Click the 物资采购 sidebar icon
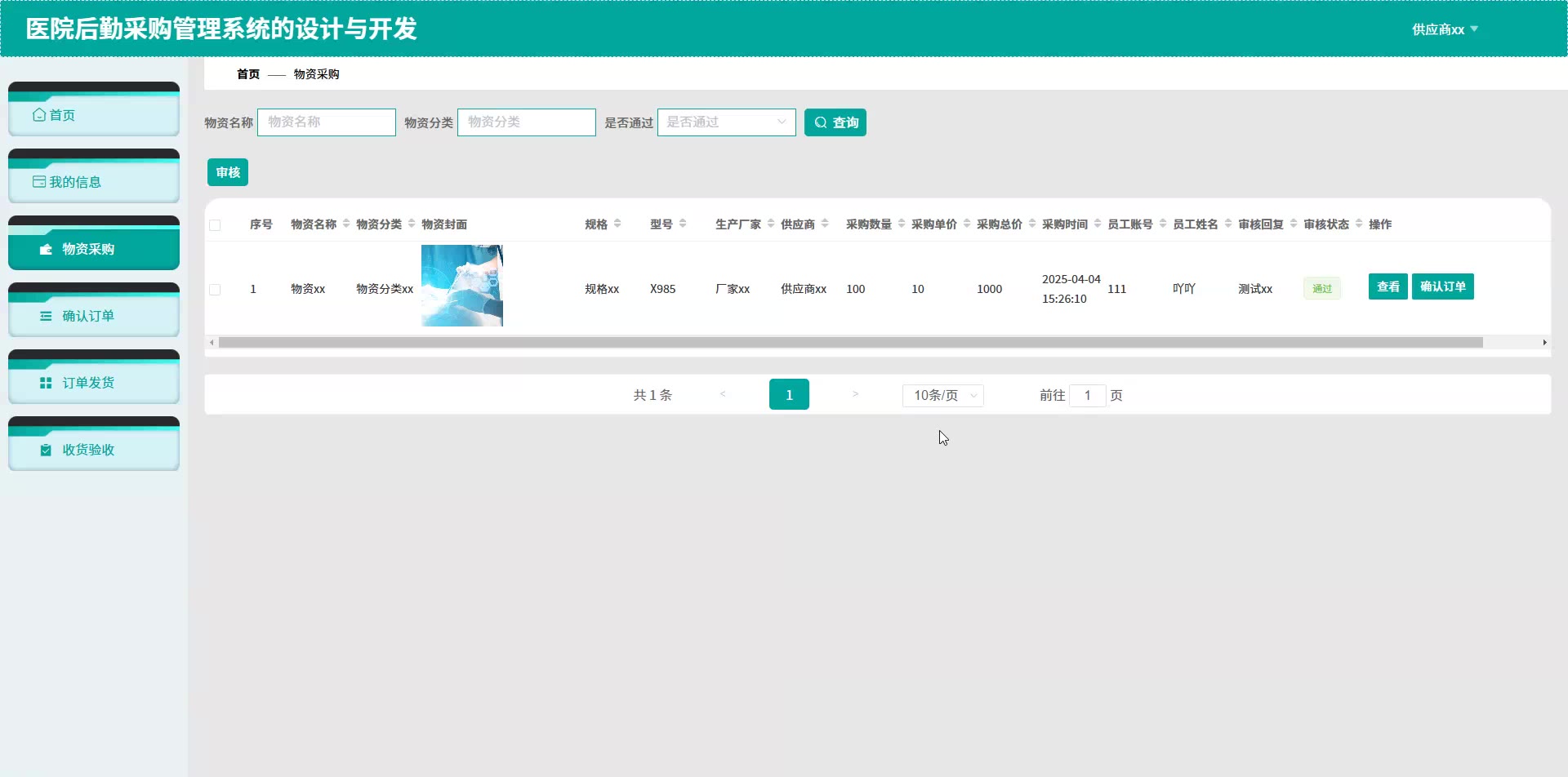Screen dimensions: 1568x777 tap(47, 249)
